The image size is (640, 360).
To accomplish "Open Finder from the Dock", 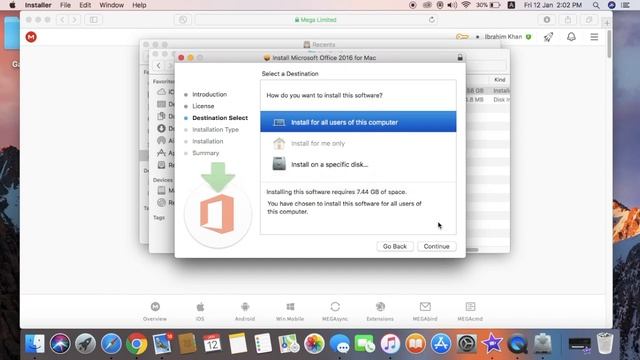I will [35, 343].
